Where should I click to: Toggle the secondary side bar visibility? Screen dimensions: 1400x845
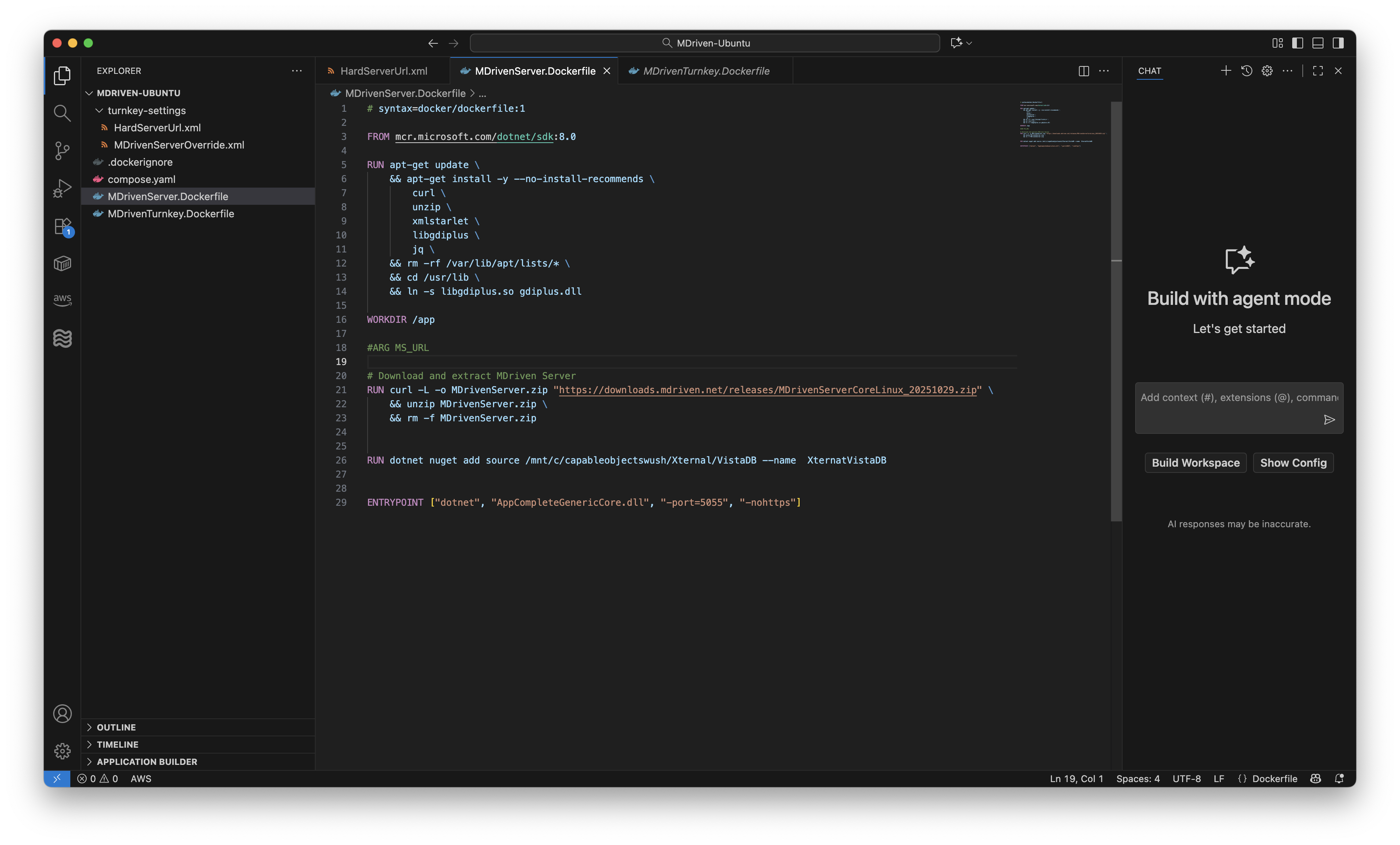pos(1338,43)
